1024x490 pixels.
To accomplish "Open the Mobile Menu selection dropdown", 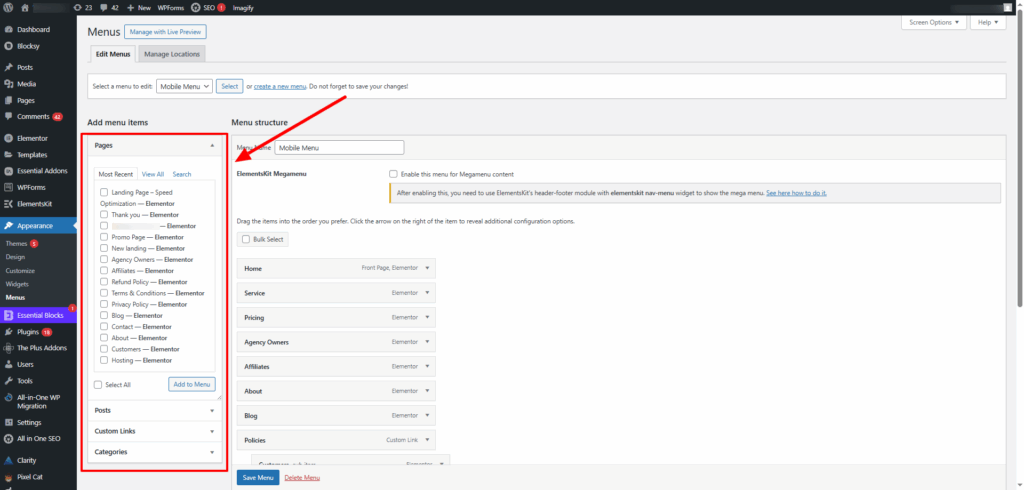I will 184,86.
